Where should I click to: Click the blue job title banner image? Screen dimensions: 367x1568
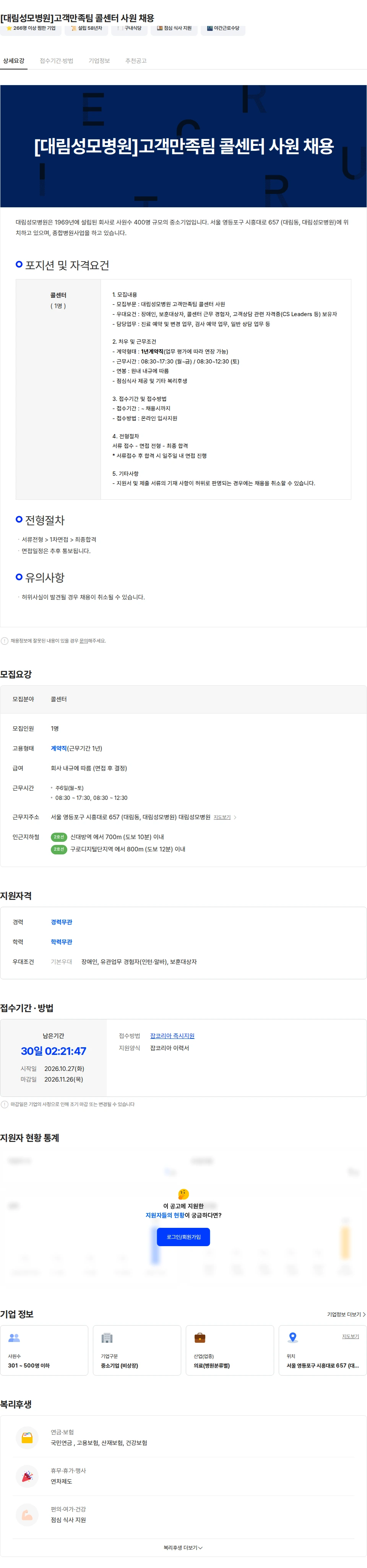coord(183,146)
